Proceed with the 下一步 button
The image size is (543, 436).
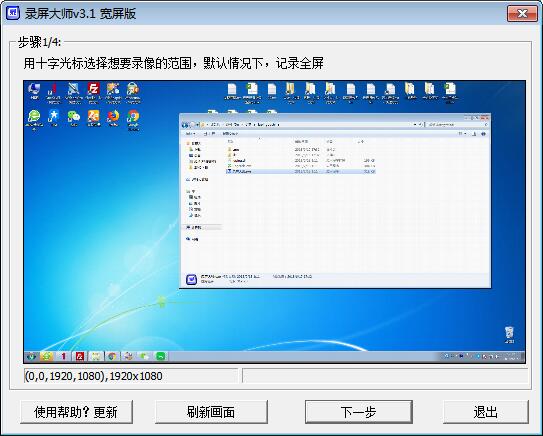tap(359, 412)
